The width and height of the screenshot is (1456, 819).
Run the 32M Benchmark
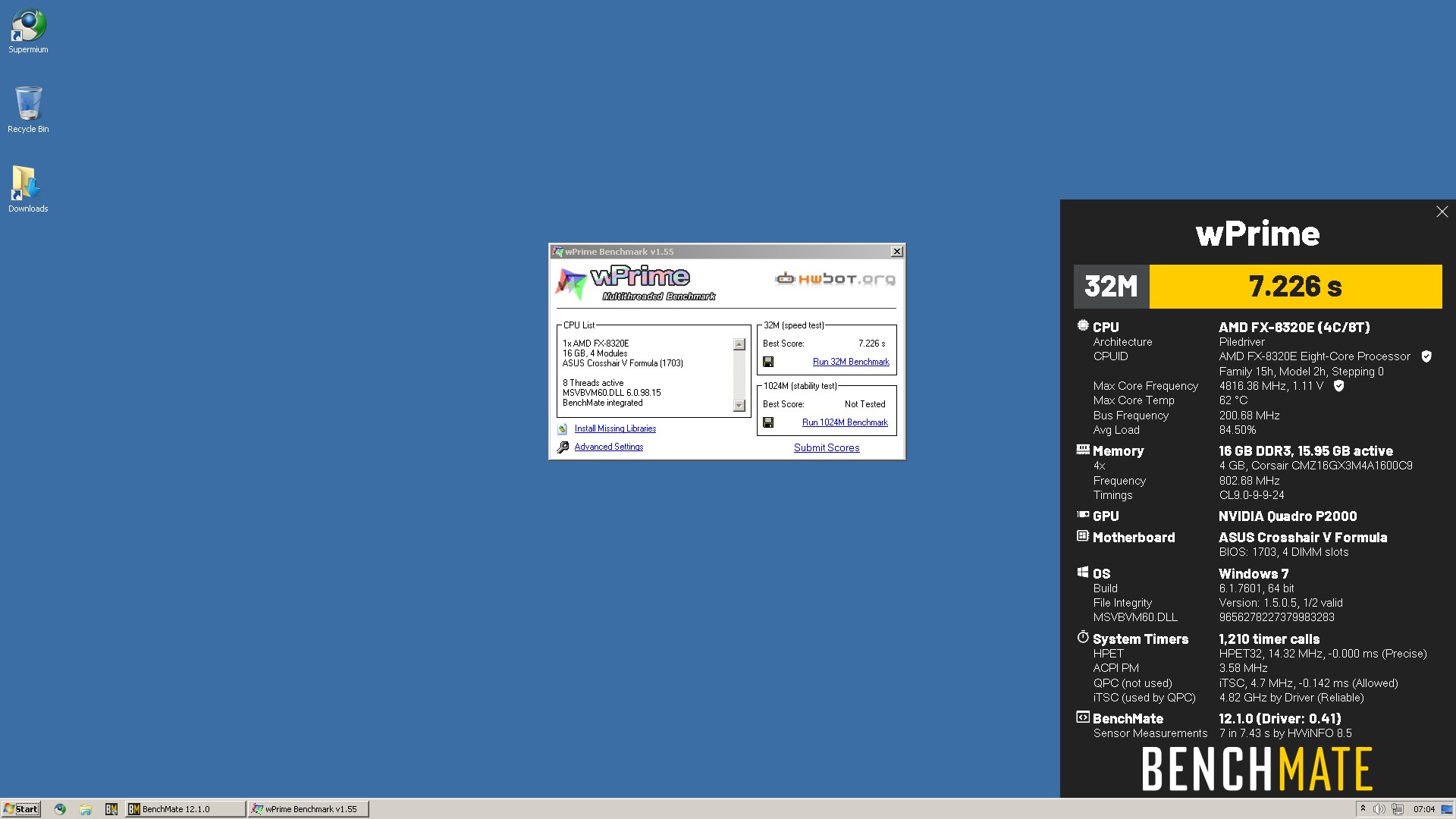pyautogui.click(x=851, y=362)
